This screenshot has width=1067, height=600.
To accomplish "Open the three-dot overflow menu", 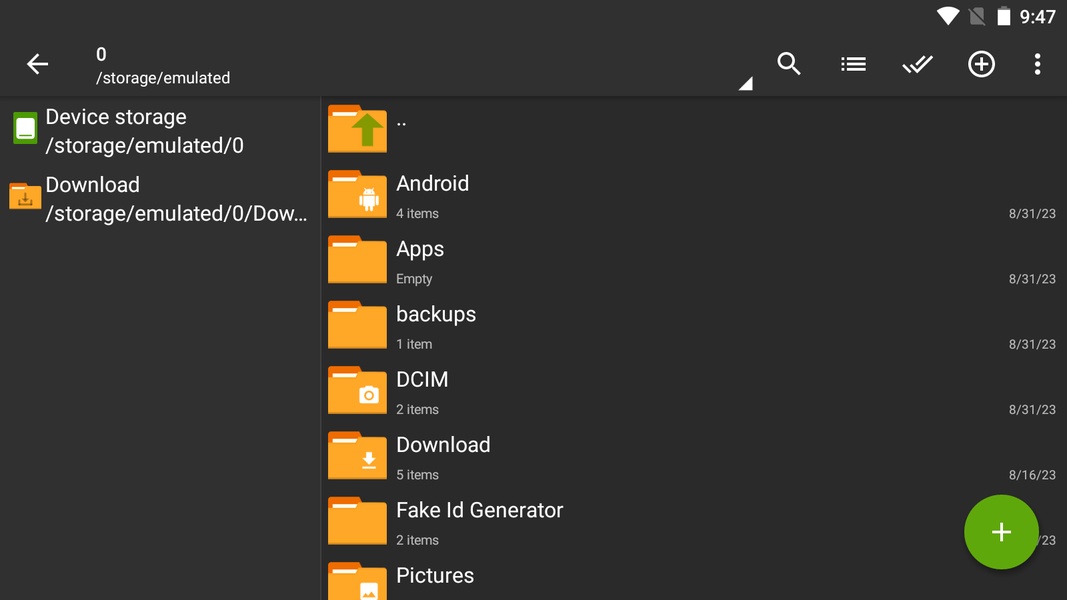I will [1037, 64].
